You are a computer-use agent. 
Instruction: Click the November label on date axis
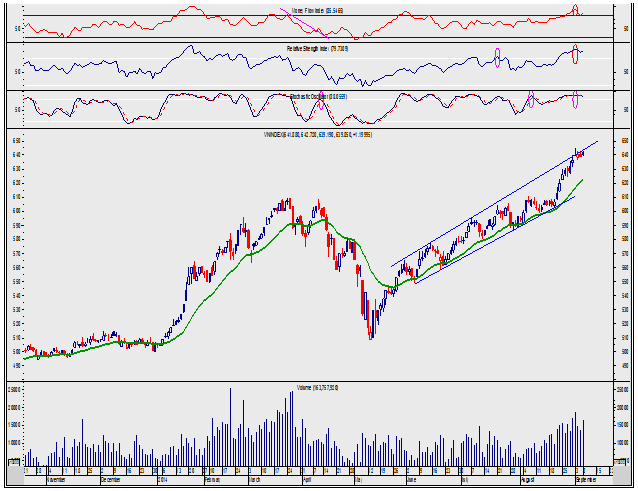63,479
